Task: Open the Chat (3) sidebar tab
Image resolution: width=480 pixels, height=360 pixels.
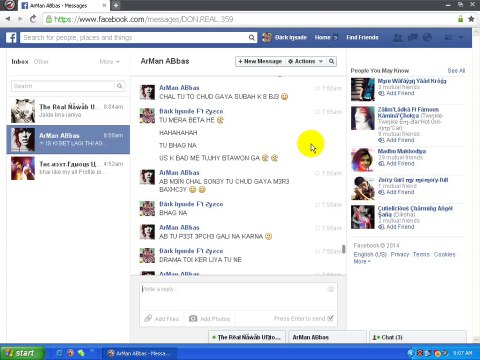Action: [x=418, y=337]
